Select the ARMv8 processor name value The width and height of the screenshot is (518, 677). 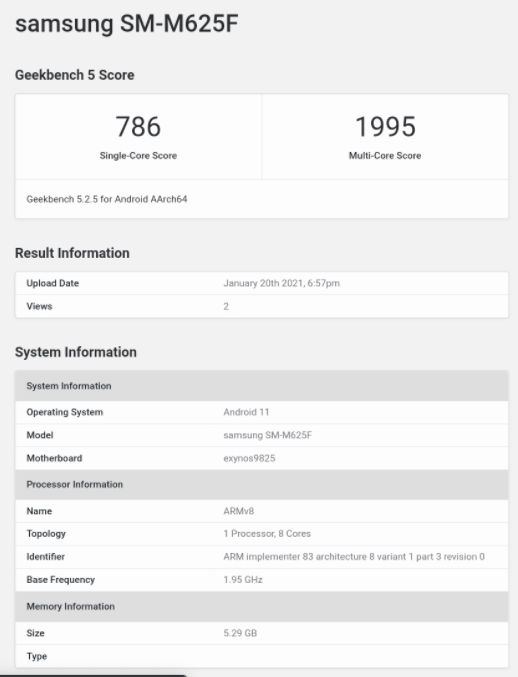(239, 511)
